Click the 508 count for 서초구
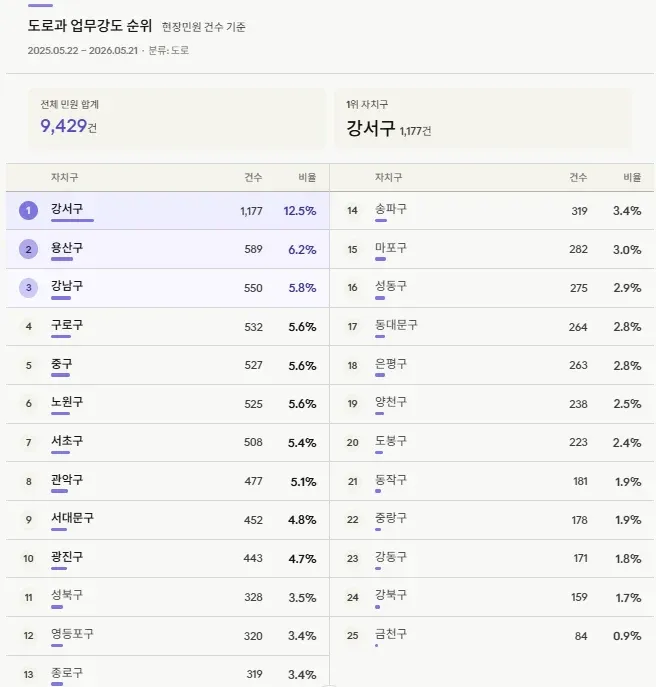Viewport: 656px width, 687px height. tap(253, 442)
